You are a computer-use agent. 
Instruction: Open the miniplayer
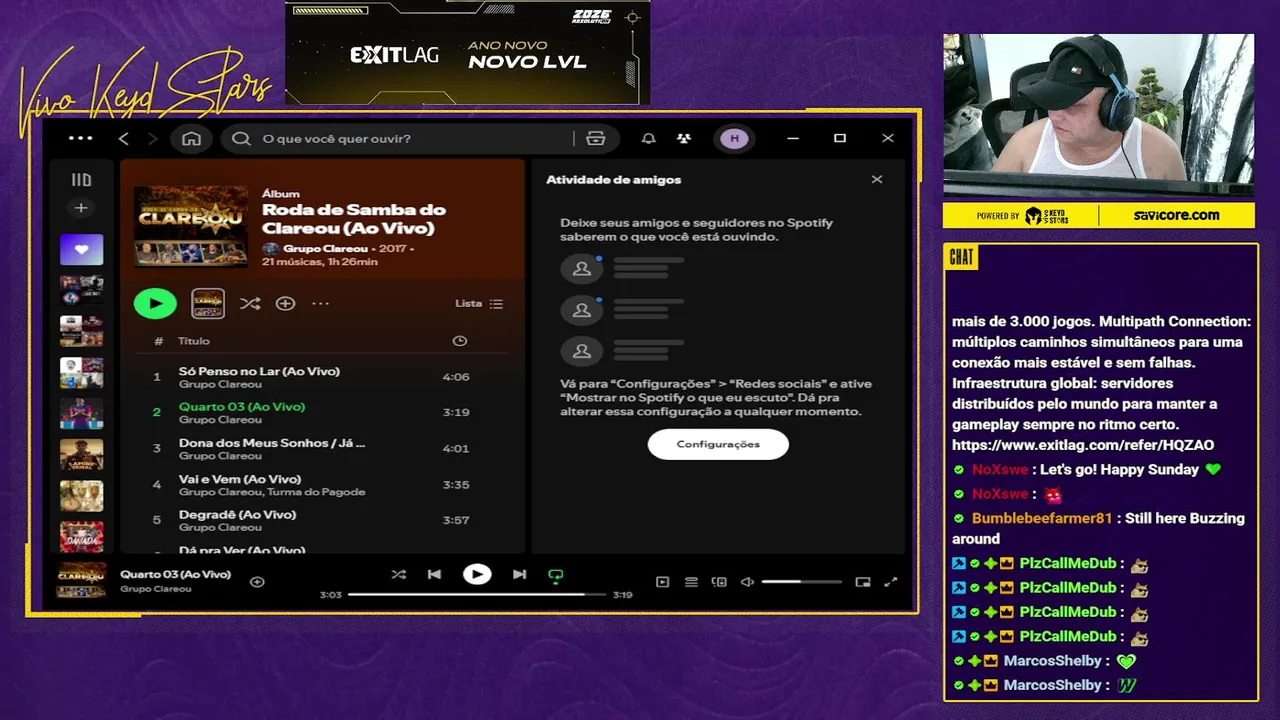tap(863, 582)
